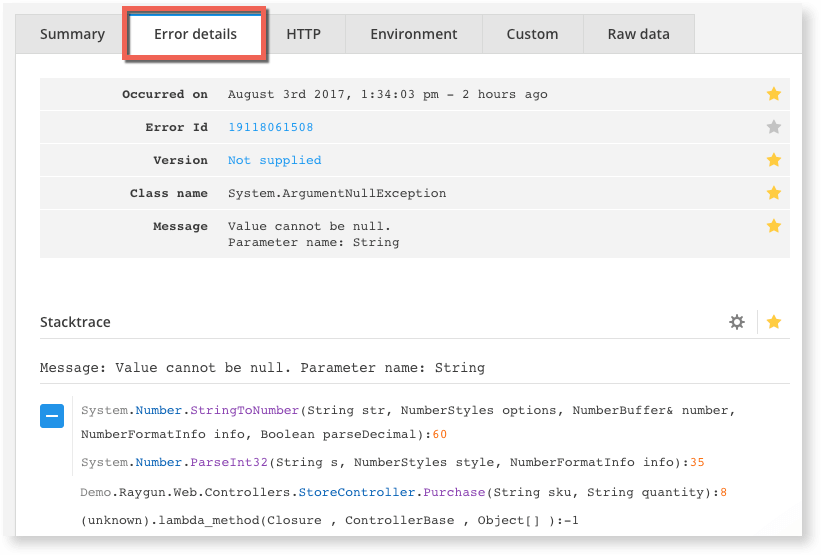Click line number 60 in stacktrace
This screenshot has height=555, width=821.
point(440,435)
